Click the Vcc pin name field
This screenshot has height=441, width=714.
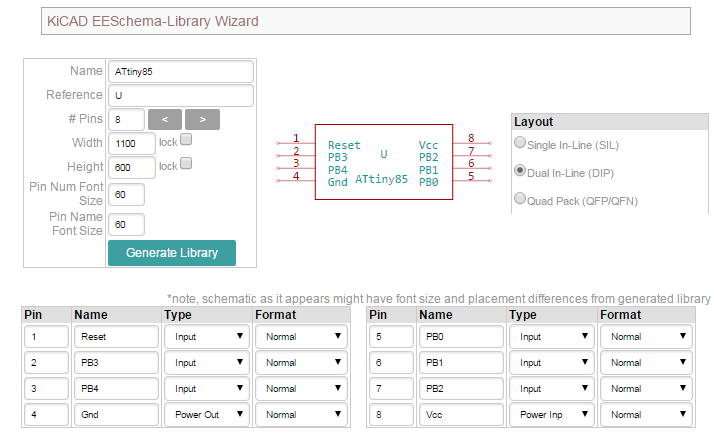pos(461,415)
